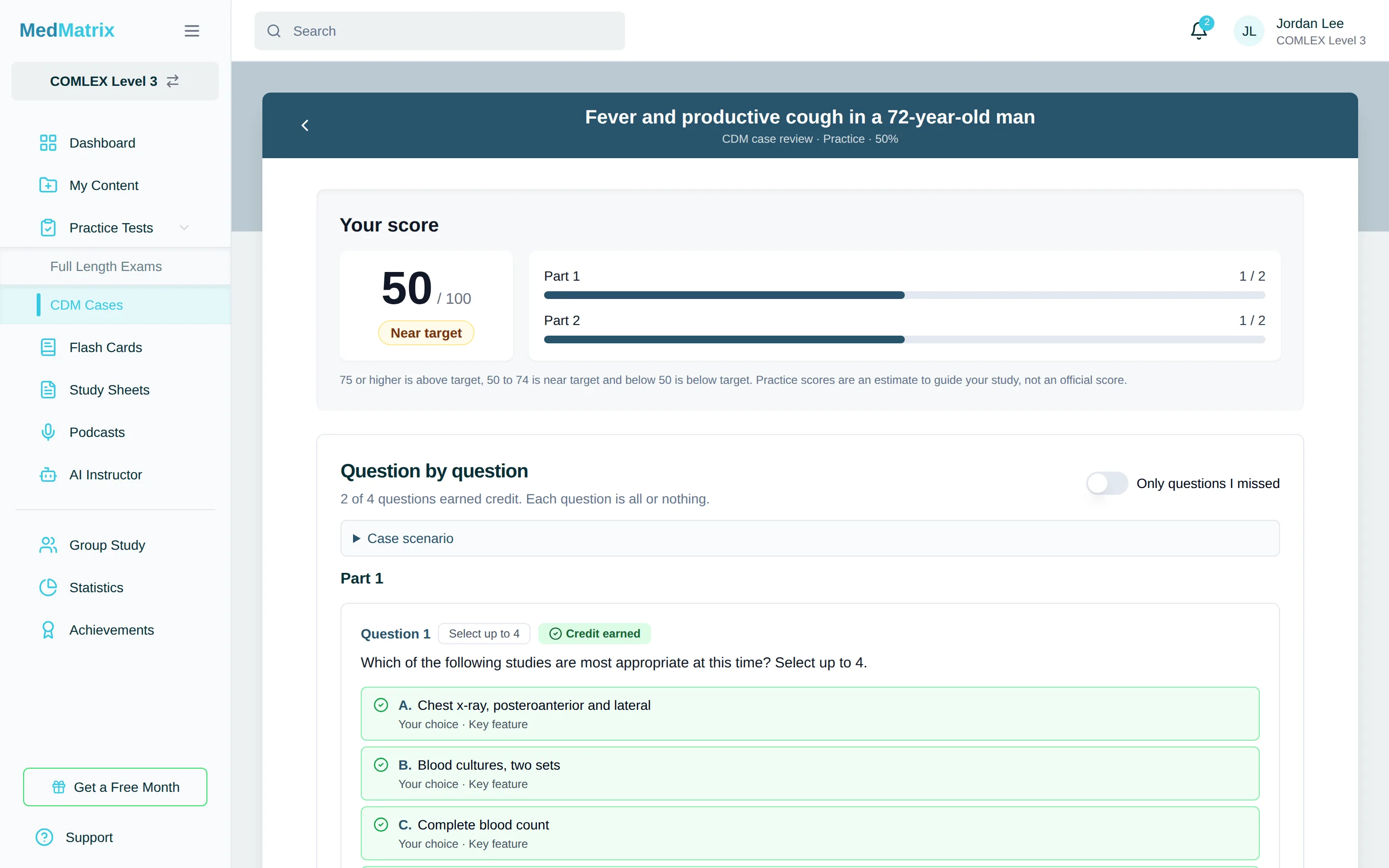The height and width of the screenshot is (868, 1389).
Task: Click the check icon on option A
Action: pyautogui.click(x=381, y=705)
